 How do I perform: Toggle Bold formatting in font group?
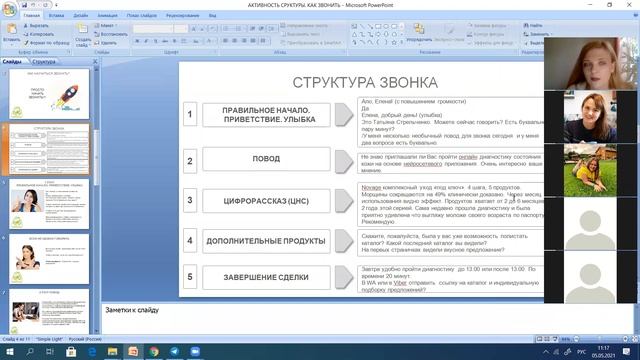coord(137,41)
